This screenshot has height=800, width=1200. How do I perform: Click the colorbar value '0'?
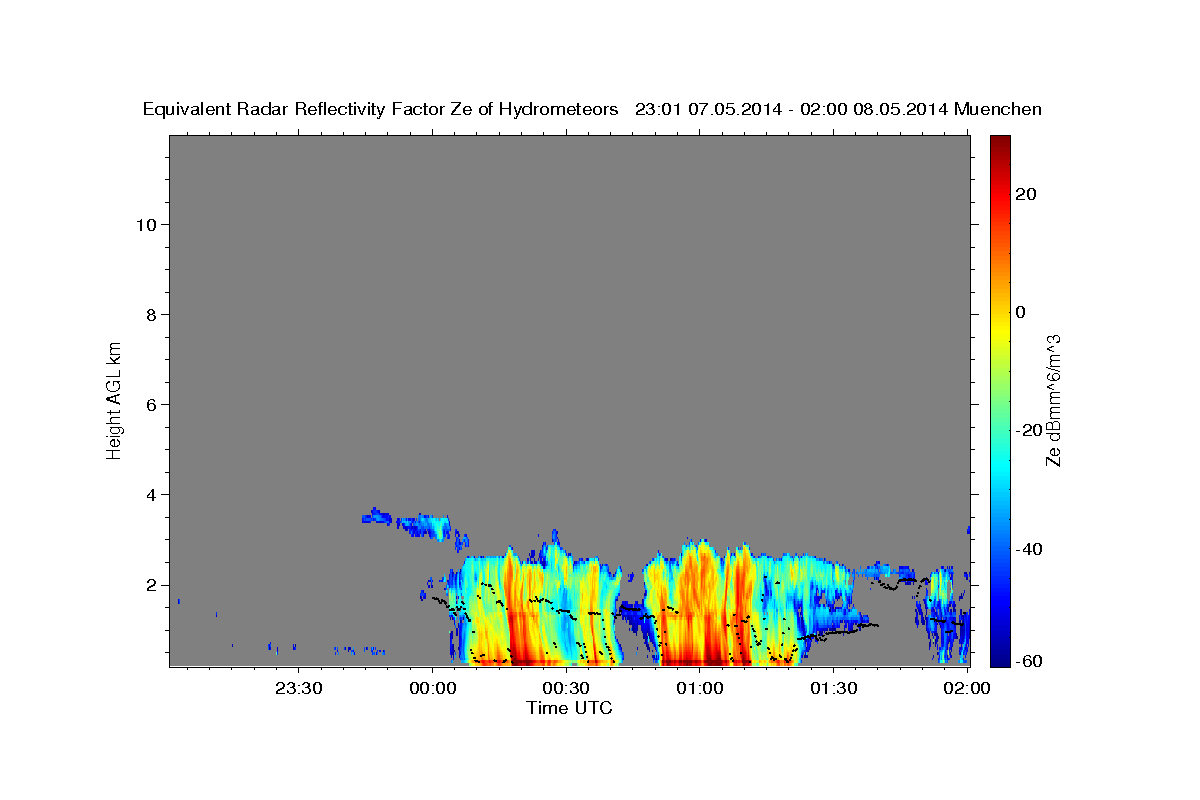[x=1020, y=312]
